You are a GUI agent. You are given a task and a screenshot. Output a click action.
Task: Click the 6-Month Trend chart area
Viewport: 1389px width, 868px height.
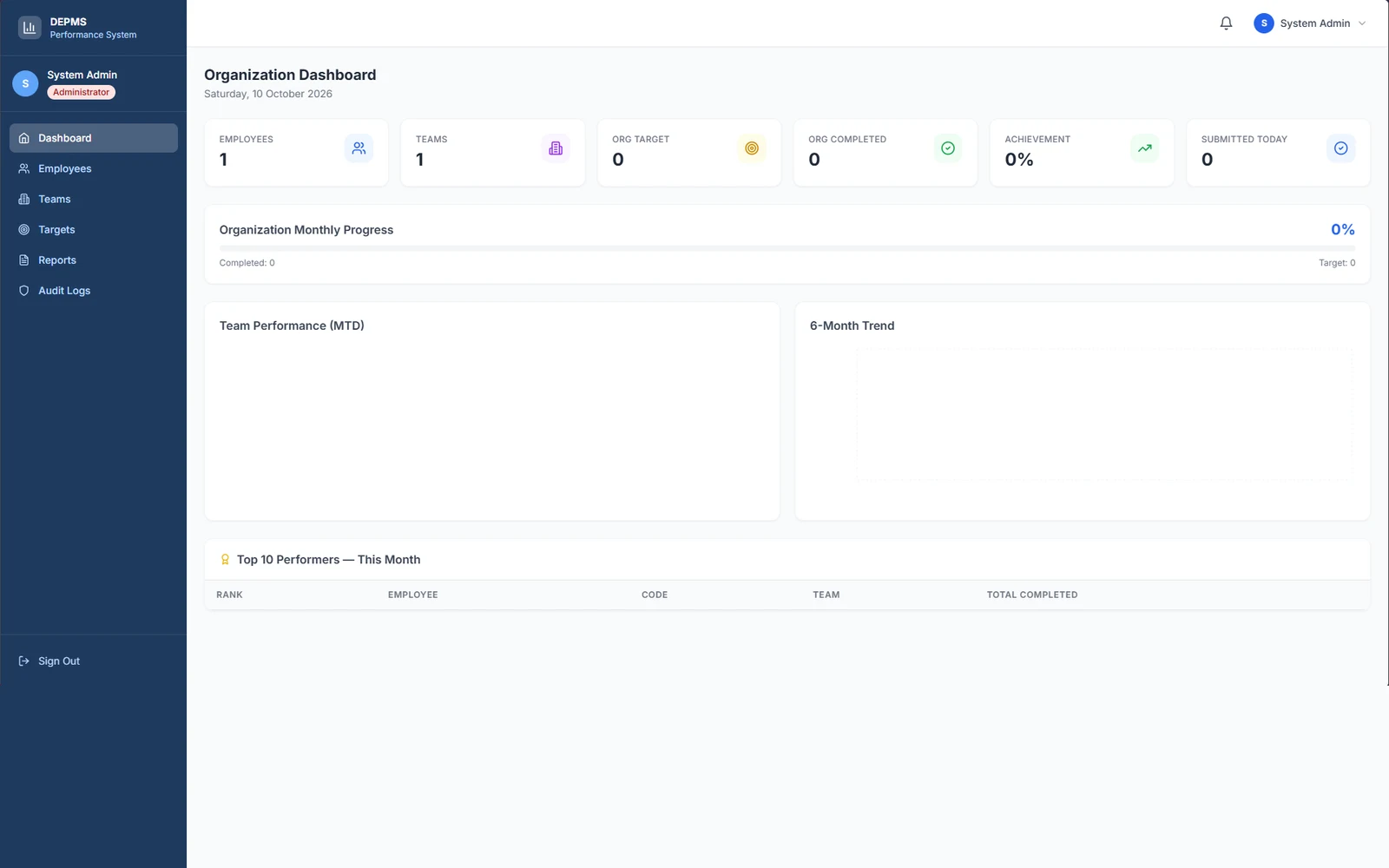pos(1104,414)
